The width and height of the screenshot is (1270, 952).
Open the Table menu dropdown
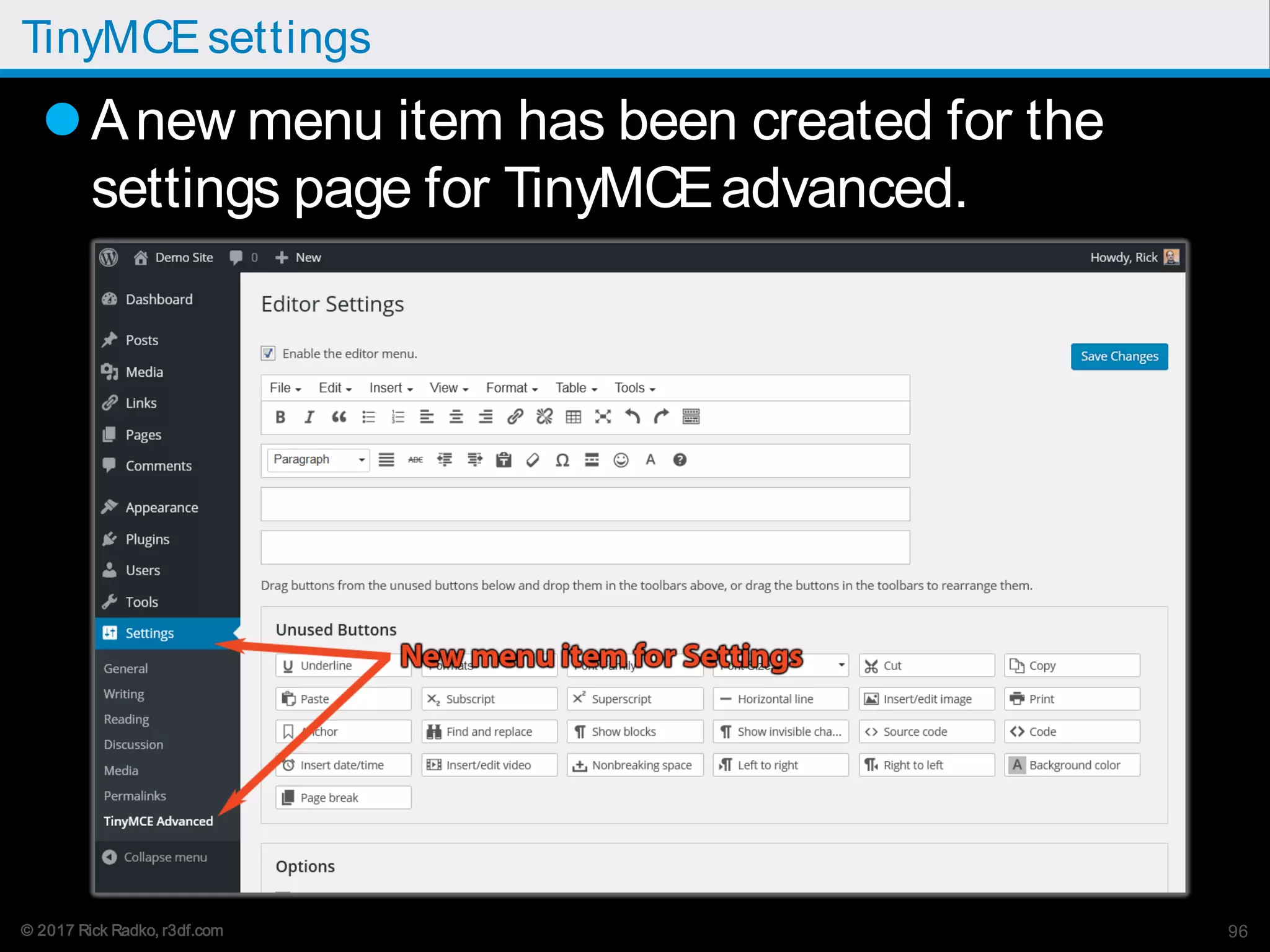pyautogui.click(x=576, y=388)
